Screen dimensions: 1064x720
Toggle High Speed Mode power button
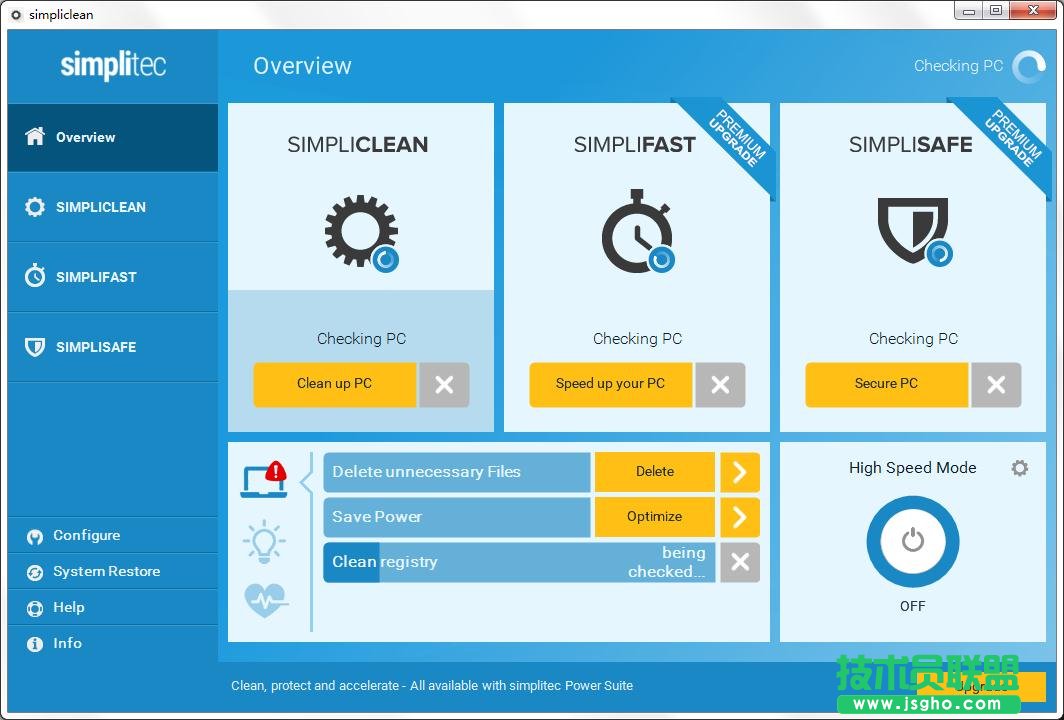912,541
